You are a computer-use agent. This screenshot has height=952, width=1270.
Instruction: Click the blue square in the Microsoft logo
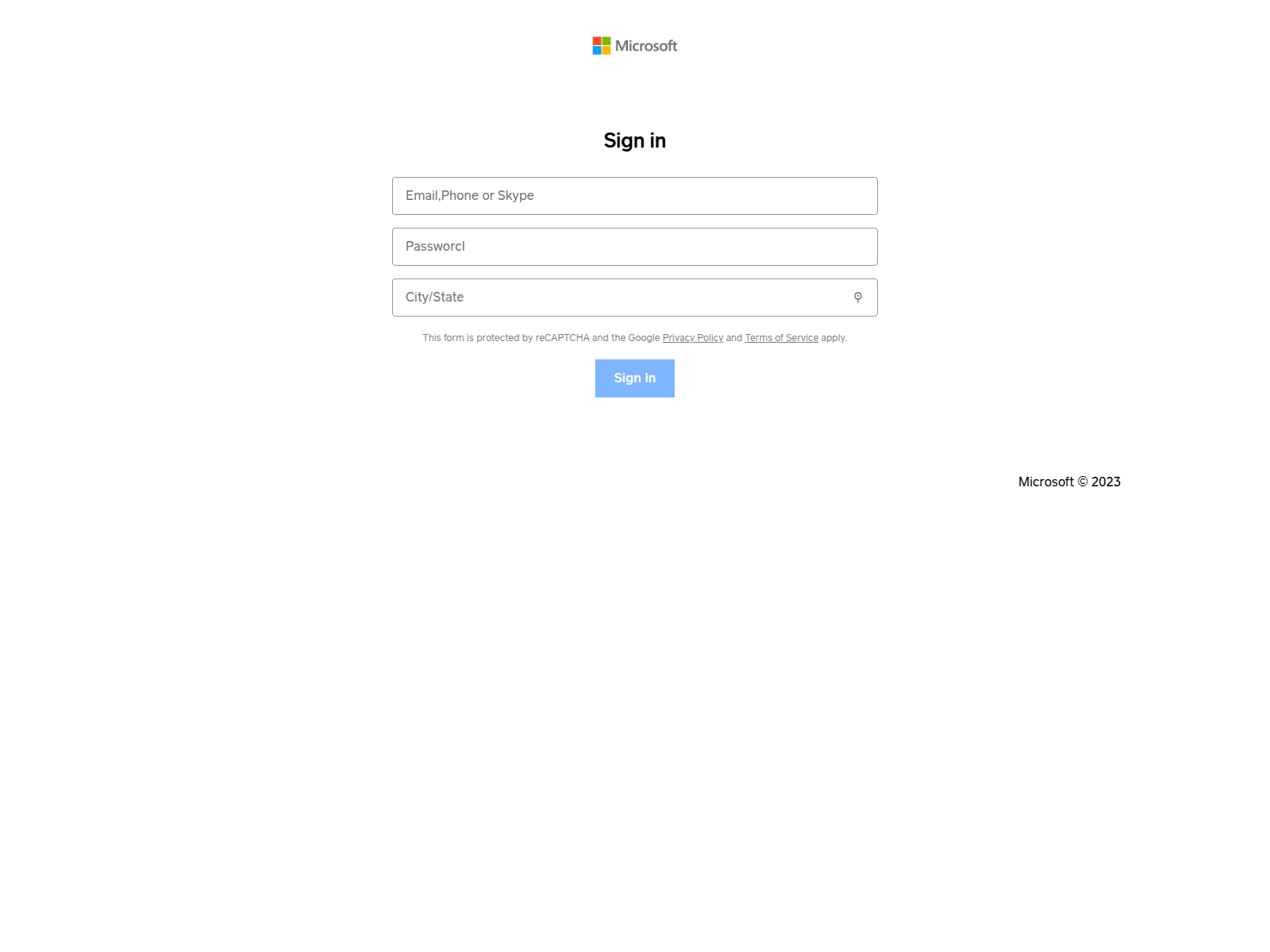(597, 51)
